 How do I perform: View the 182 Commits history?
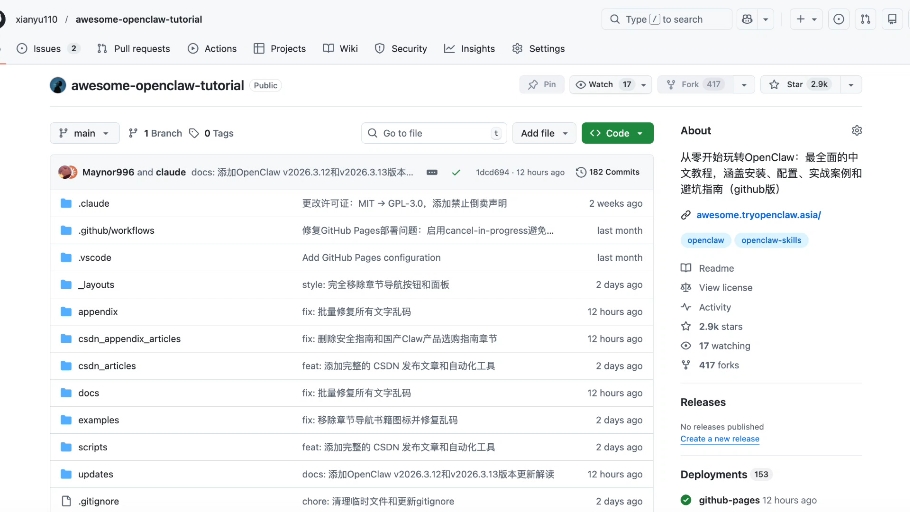[x=608, y=172]
